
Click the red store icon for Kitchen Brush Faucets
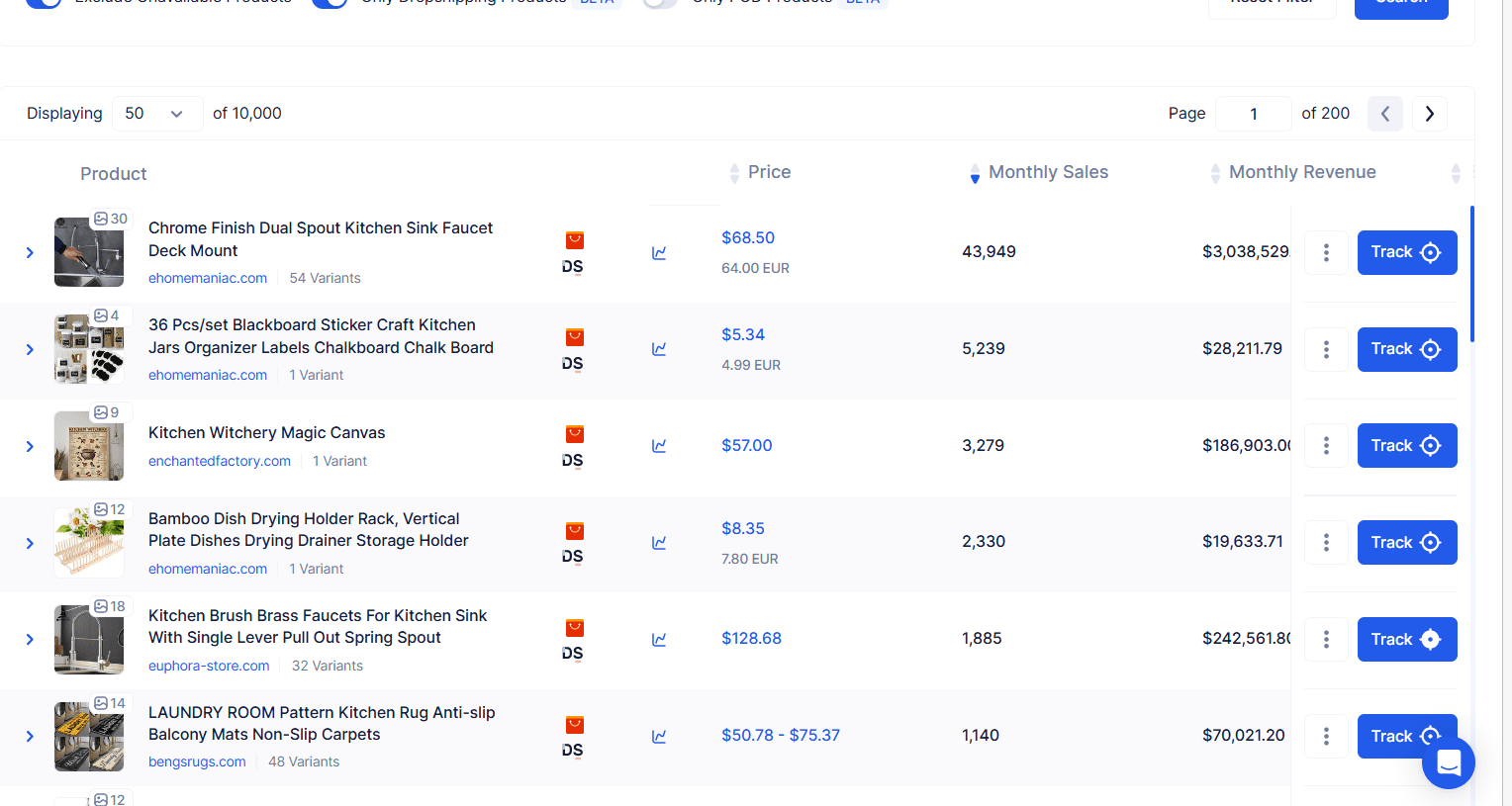(x=575, y=628)
